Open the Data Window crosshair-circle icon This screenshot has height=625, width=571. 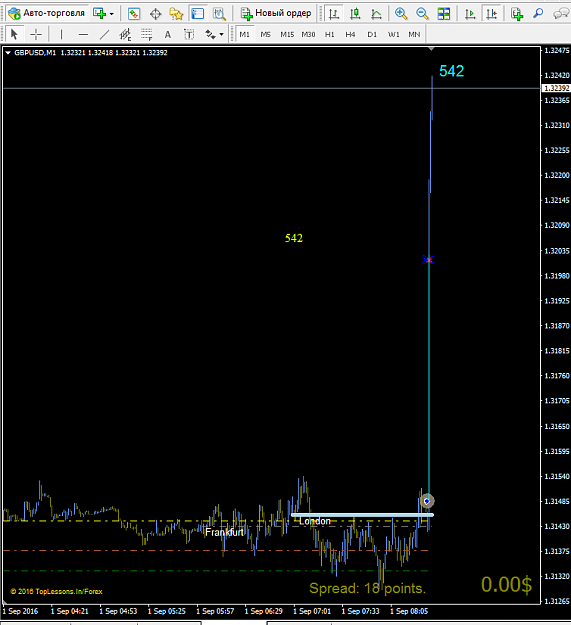(x=155, y=14)
